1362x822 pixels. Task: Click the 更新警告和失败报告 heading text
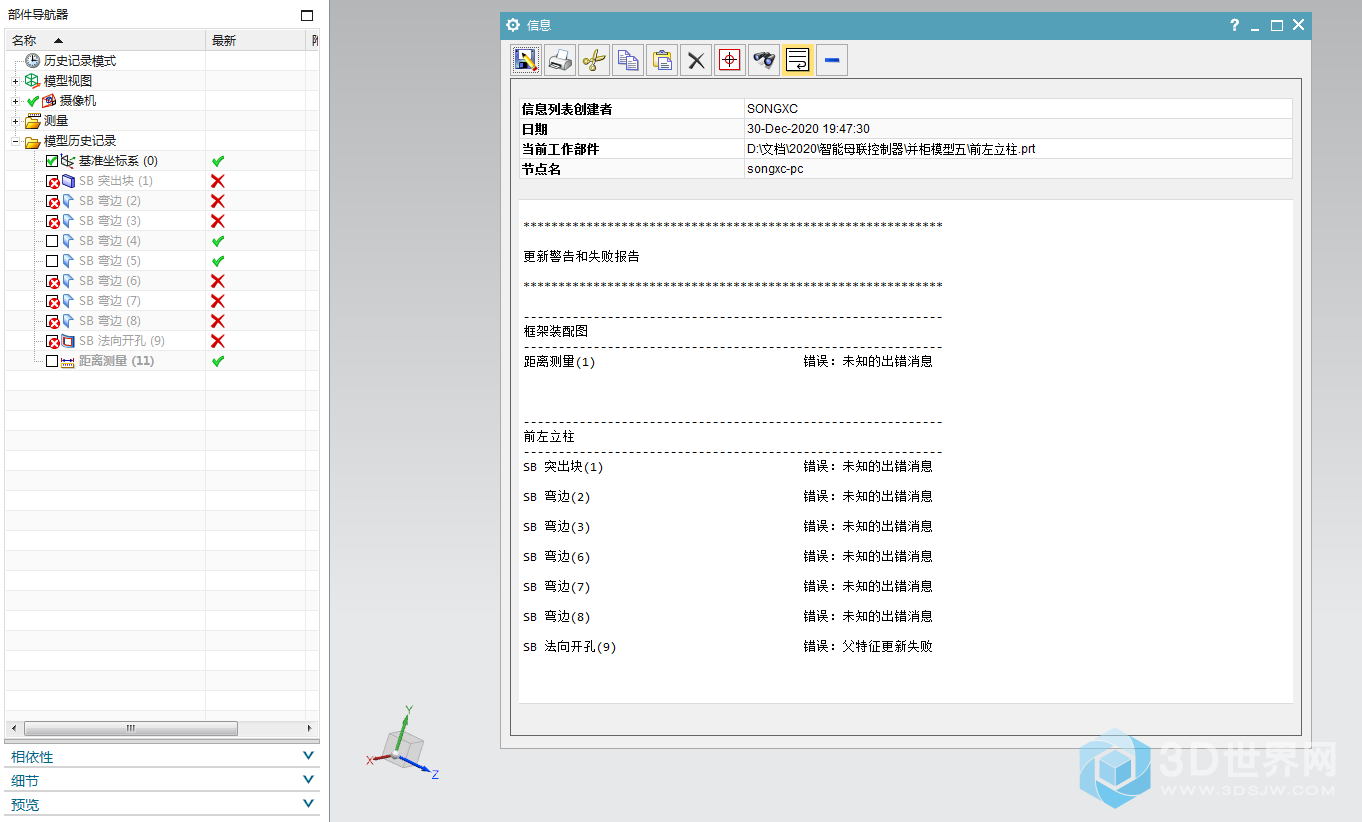(581, 256)
